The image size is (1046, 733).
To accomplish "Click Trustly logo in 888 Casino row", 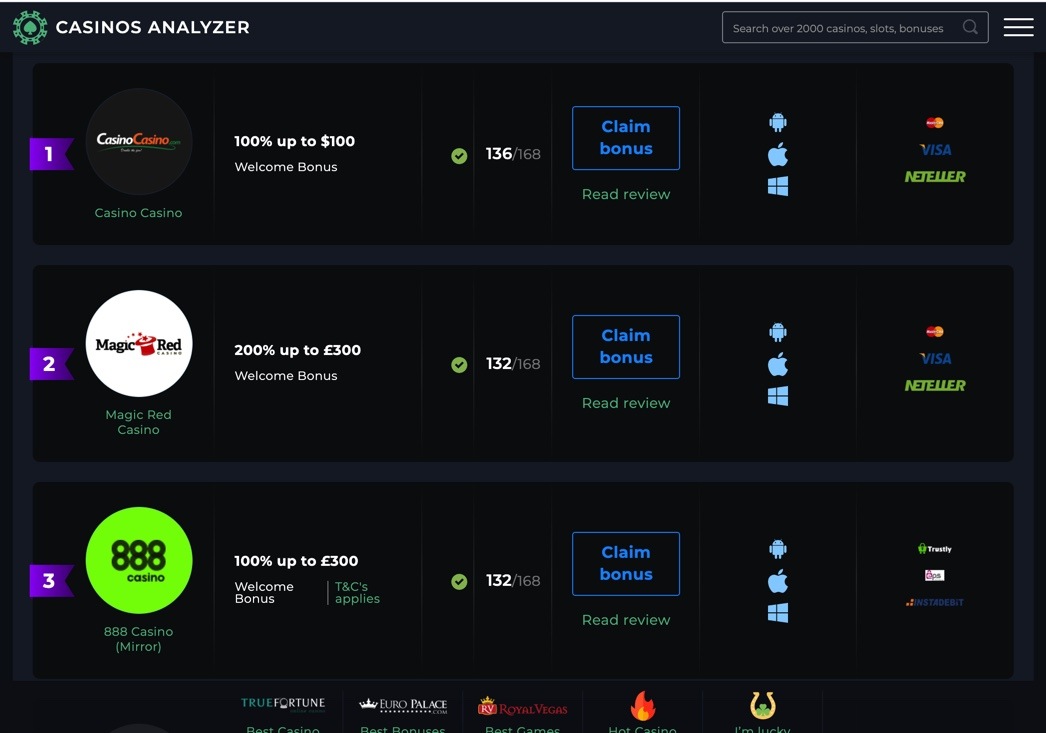I will (x=935, y=549).
